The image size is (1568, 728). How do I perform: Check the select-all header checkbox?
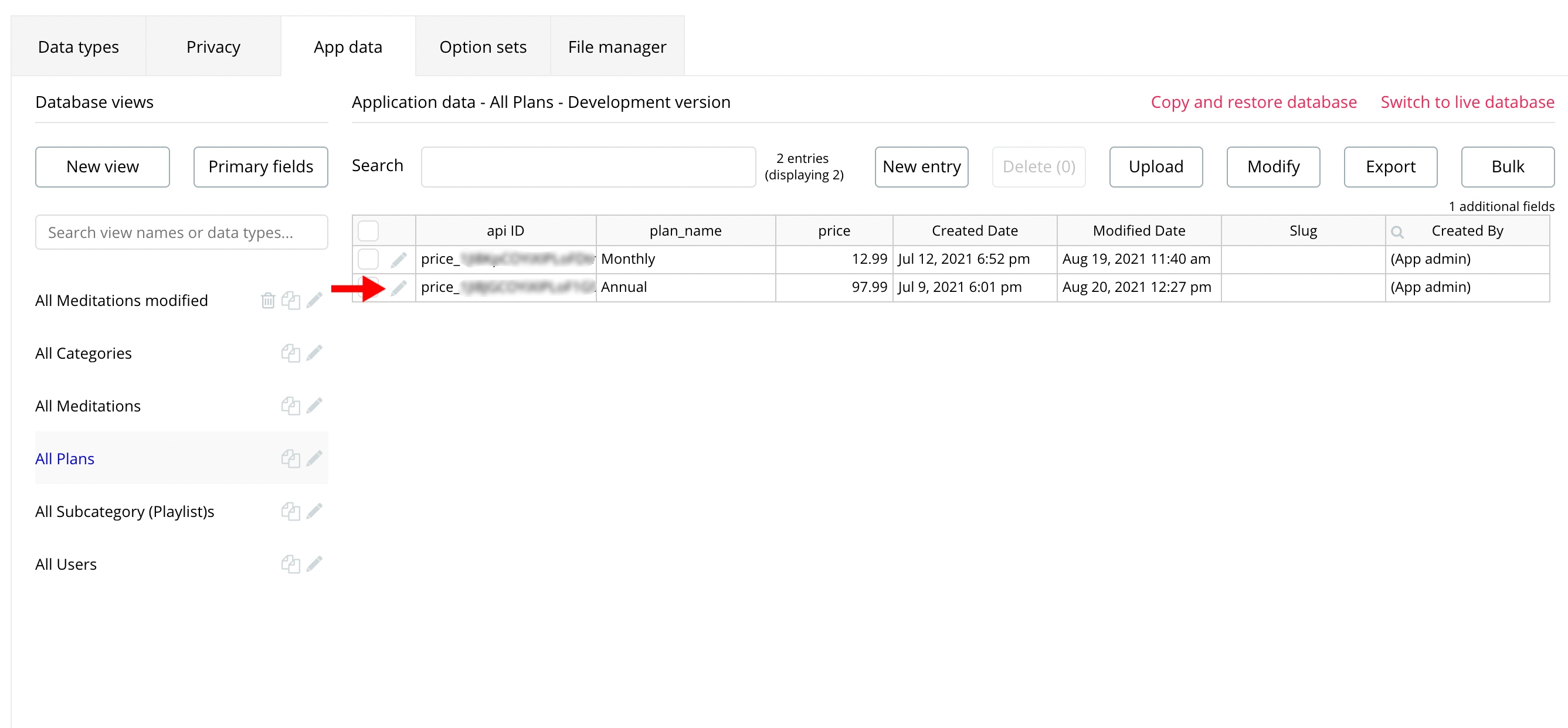(368, 231)
